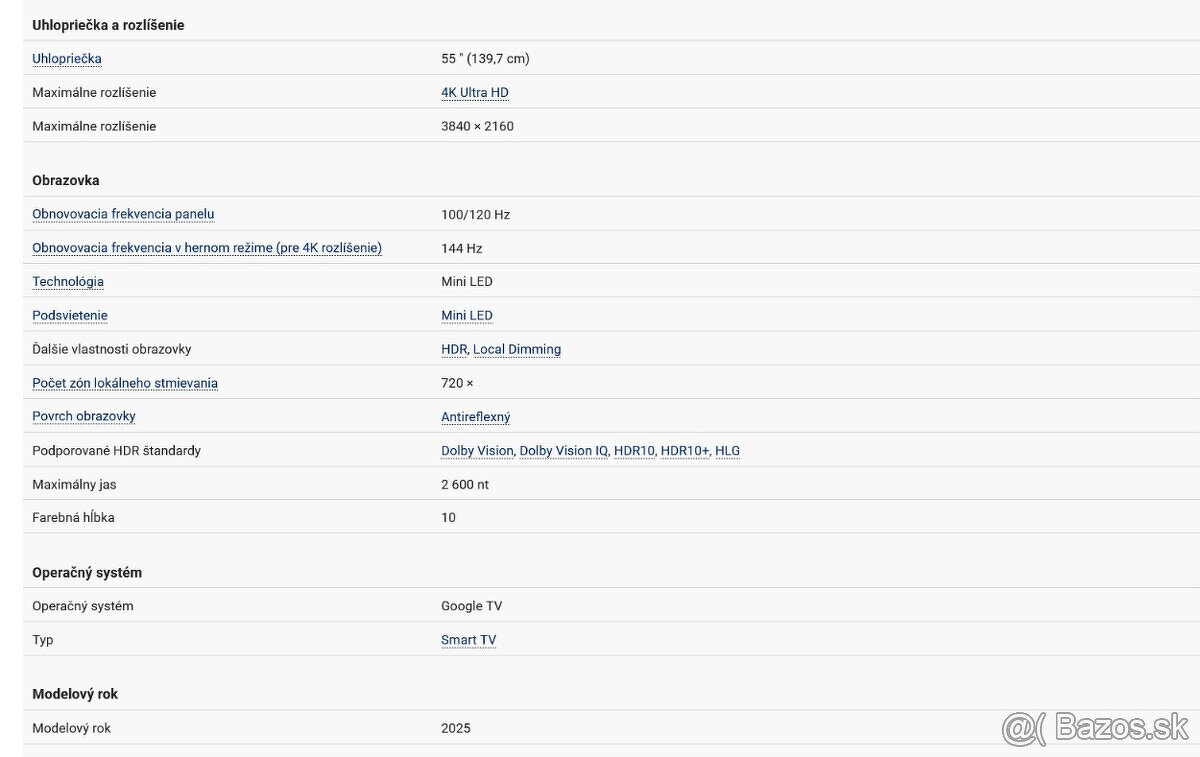Open the Povrch obrazovky link

point(84,416)
